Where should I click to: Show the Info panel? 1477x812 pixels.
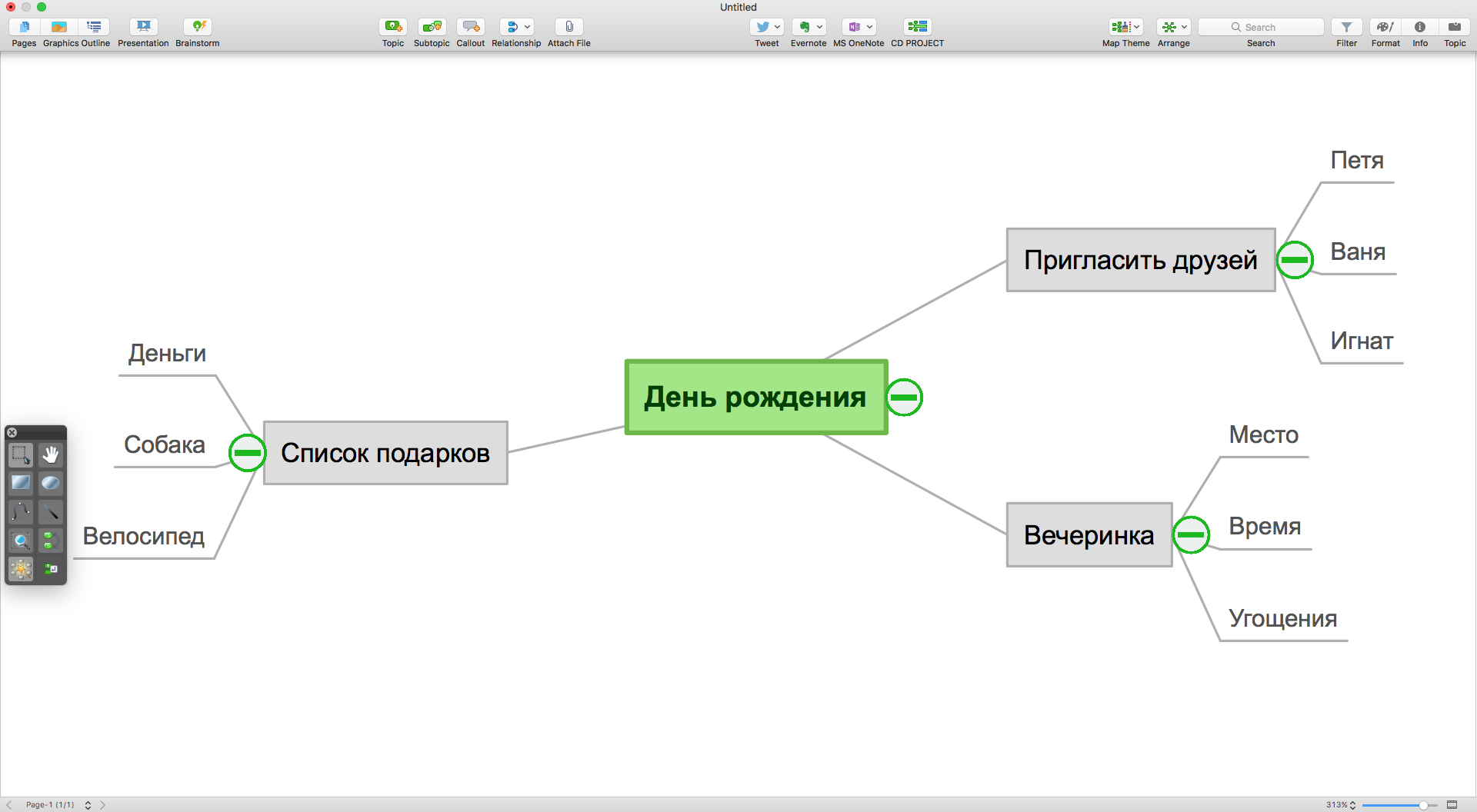pos(1420,27)
